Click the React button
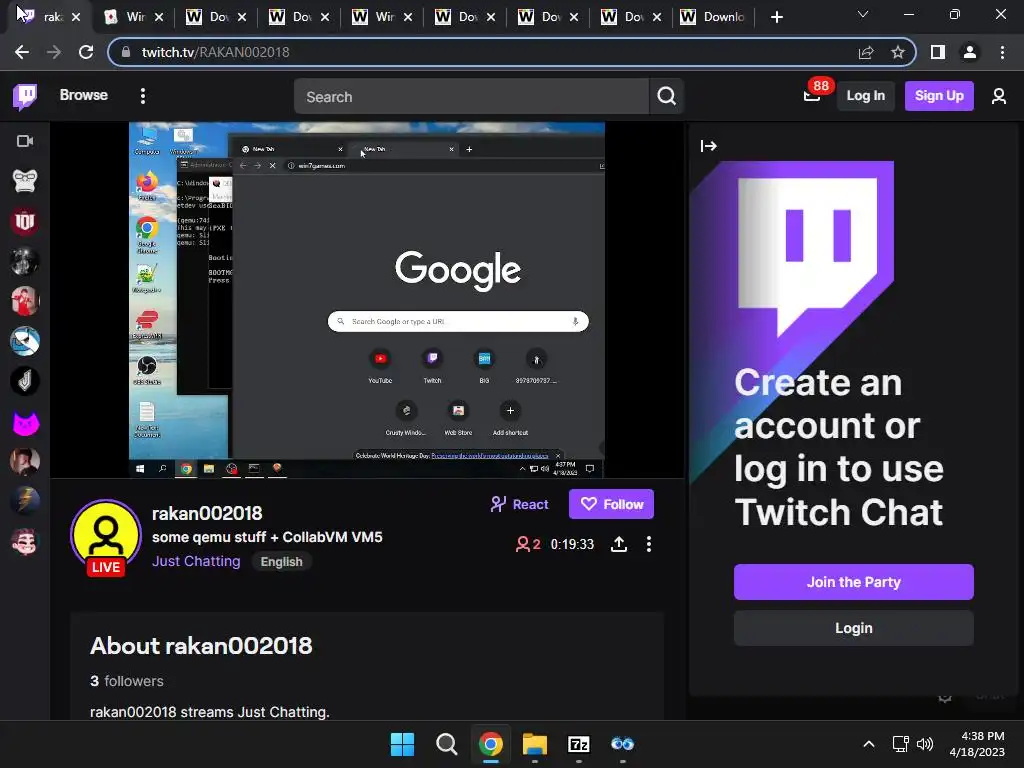The image size is (1024, 768). pyautogui.click(x=520, y=504)
